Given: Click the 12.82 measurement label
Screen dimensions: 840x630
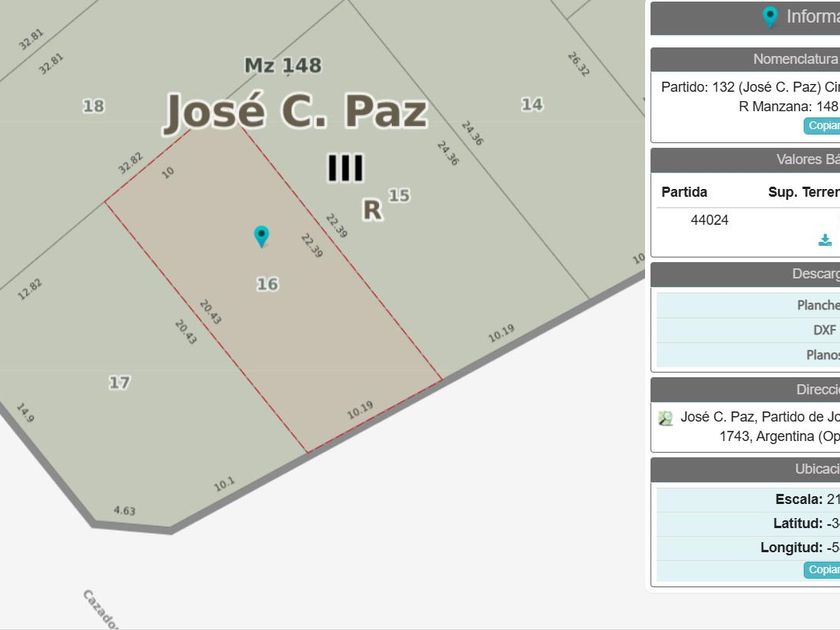Looking at the screenshot, I should coord(29,290).
